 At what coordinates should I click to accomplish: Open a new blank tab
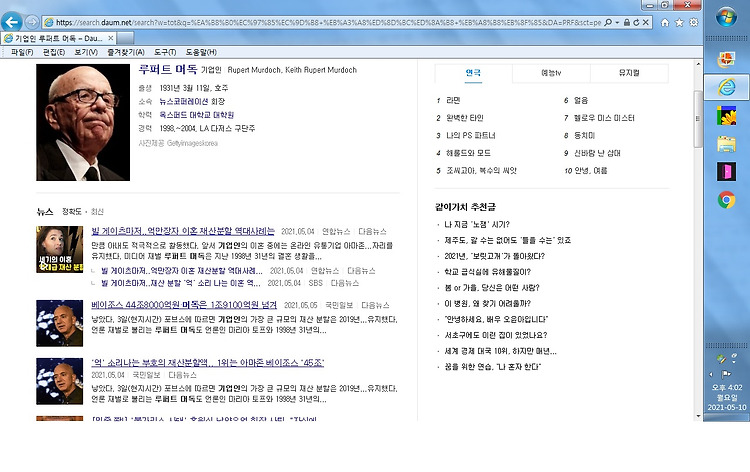[125, 38]
